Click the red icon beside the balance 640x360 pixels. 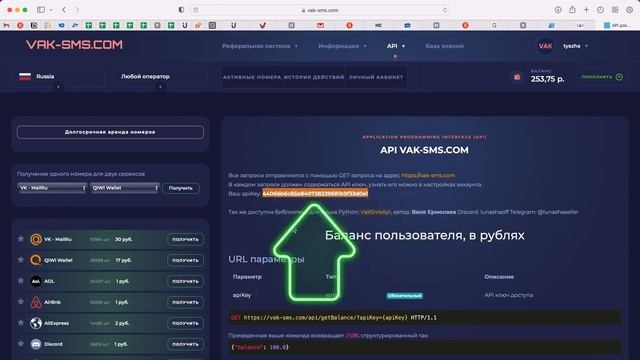coord(517,77)
